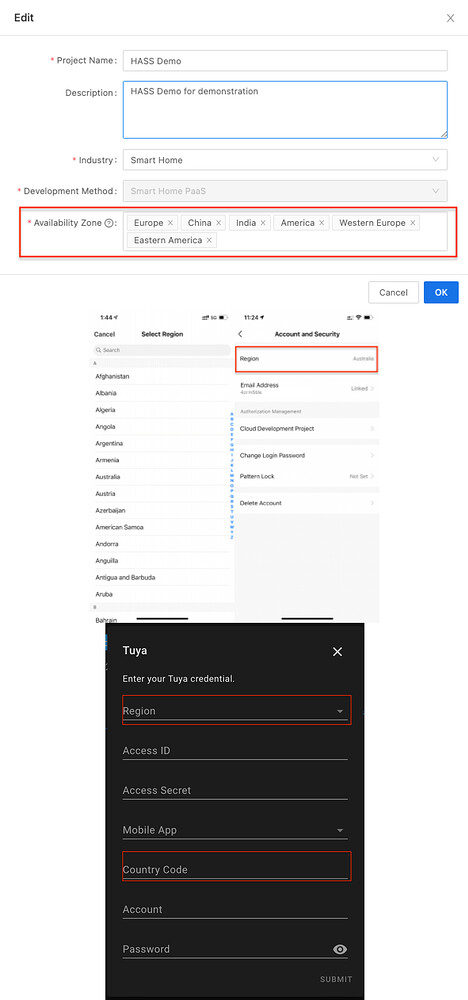The width and height of the screenshot is (468, 1000).
Task: Close the Tuya credential dialog
Action: tap(337, 652)
